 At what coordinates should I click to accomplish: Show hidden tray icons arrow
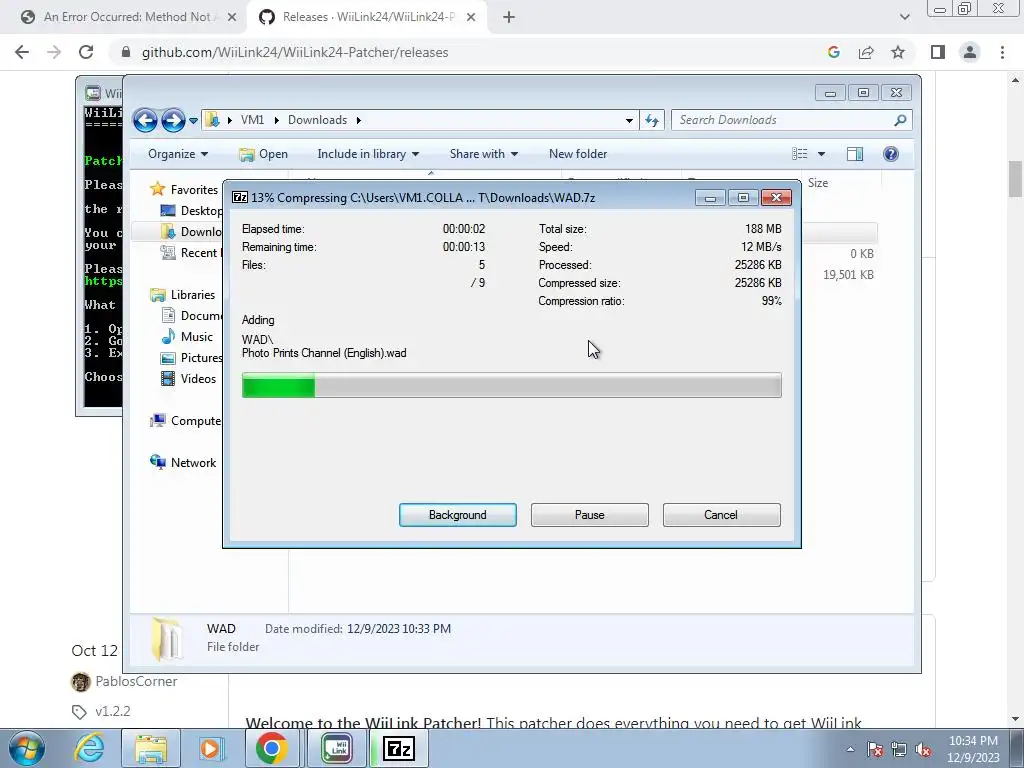[850, 749]
